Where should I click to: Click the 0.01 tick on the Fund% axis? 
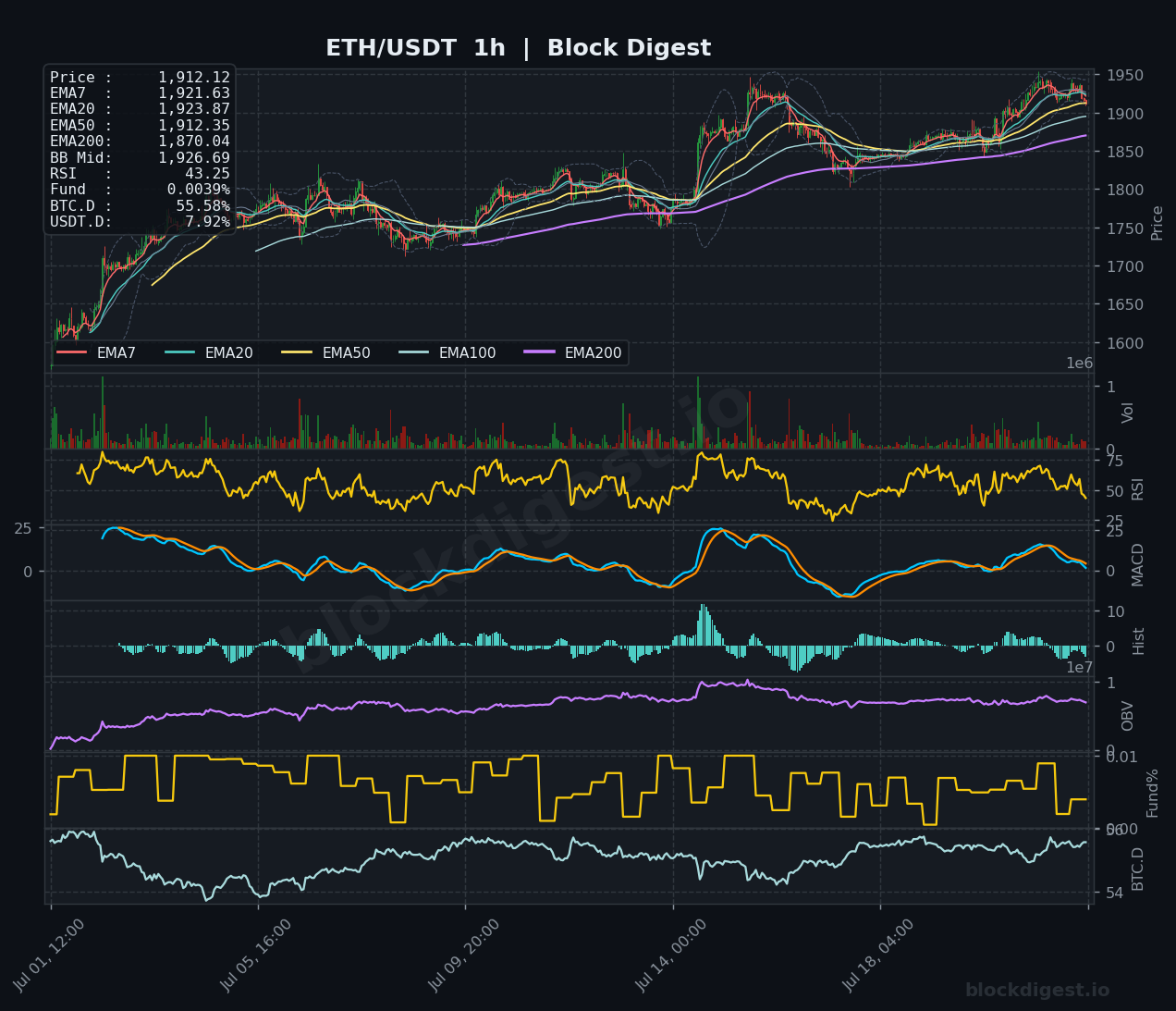pos(1122,757)
